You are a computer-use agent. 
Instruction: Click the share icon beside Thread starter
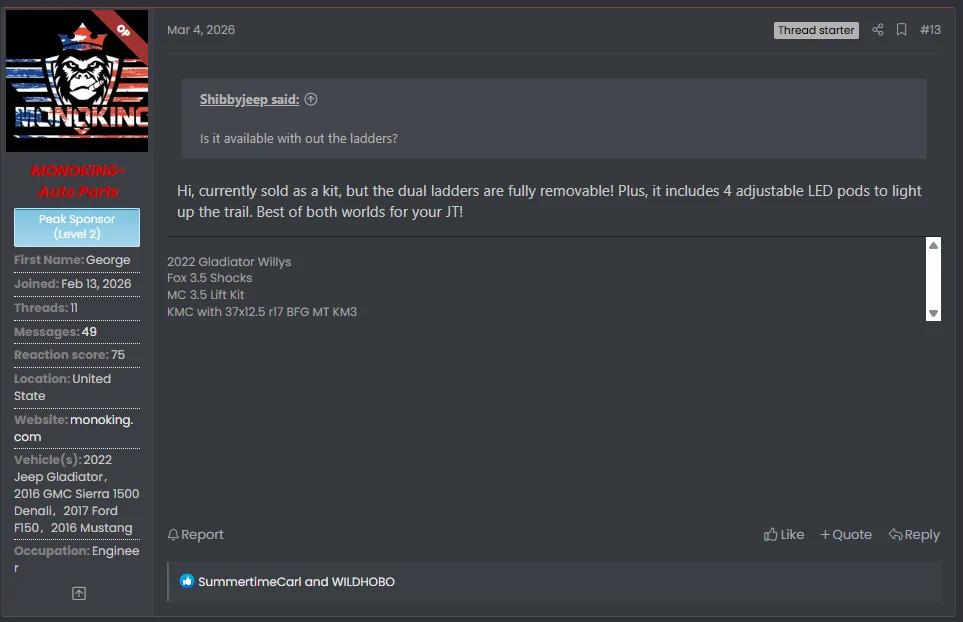[878, 29]
